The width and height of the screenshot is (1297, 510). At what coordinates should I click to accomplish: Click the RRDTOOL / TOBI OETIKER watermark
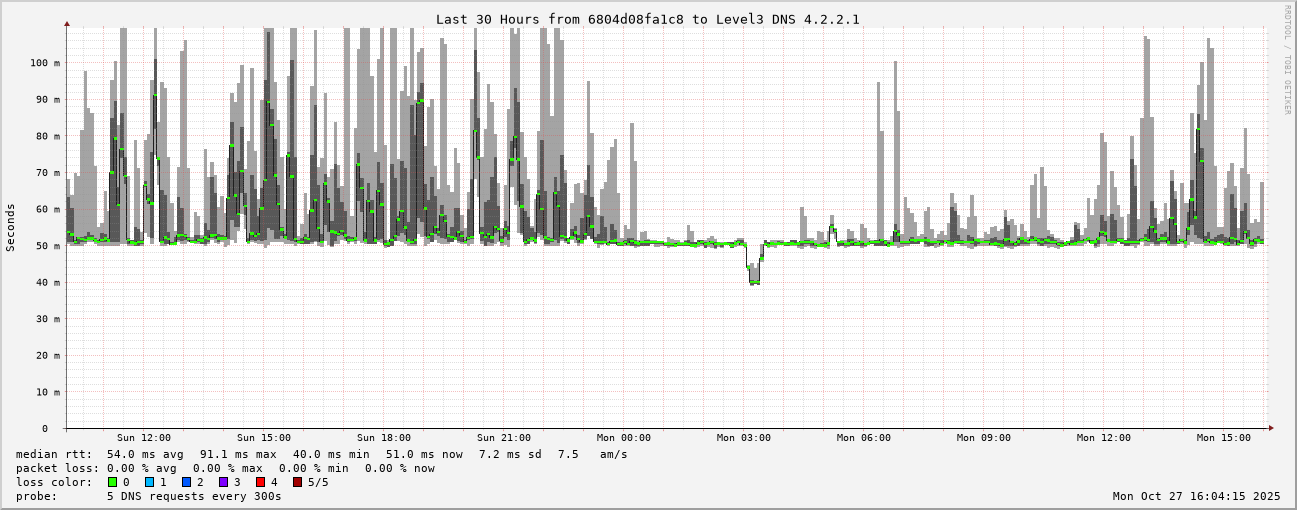click(x=1287, y=59)
